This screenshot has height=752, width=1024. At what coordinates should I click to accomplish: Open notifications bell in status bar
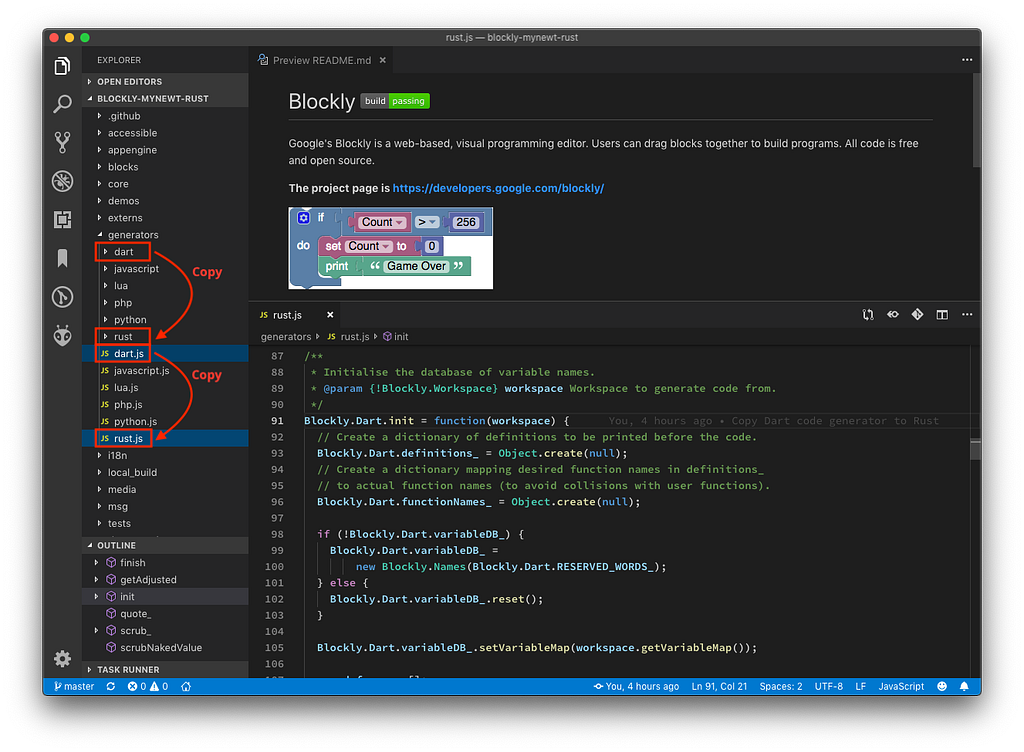[964, 686]
